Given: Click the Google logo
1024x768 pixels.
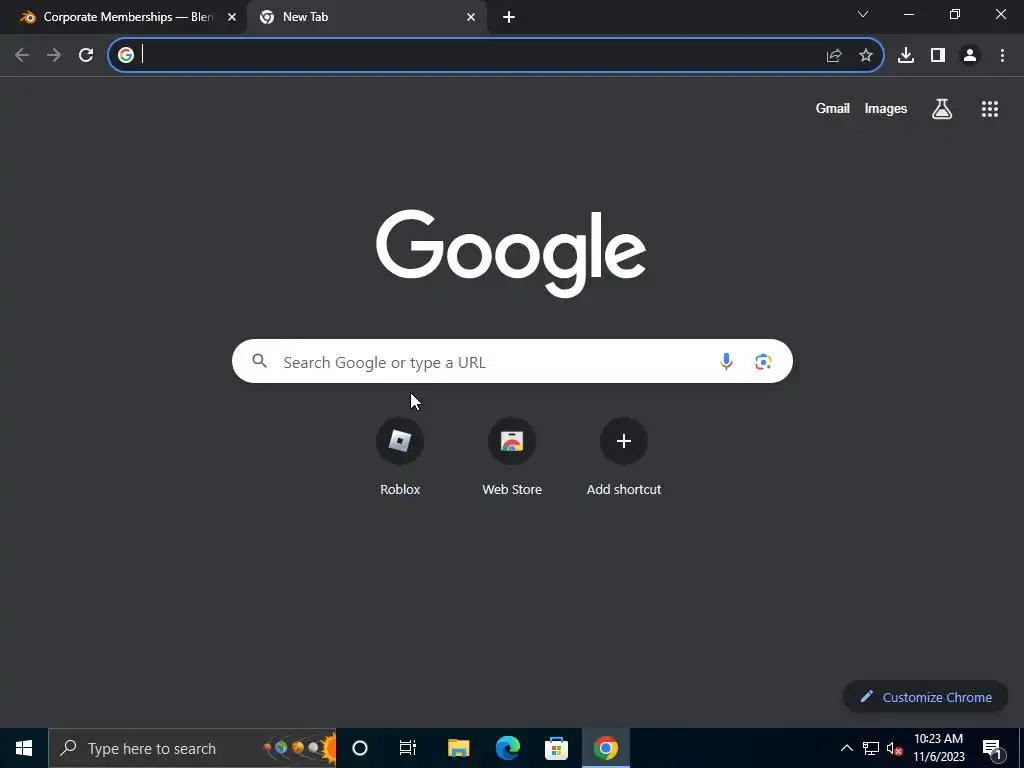Looking at the screenshot, I should pos(511,253).
